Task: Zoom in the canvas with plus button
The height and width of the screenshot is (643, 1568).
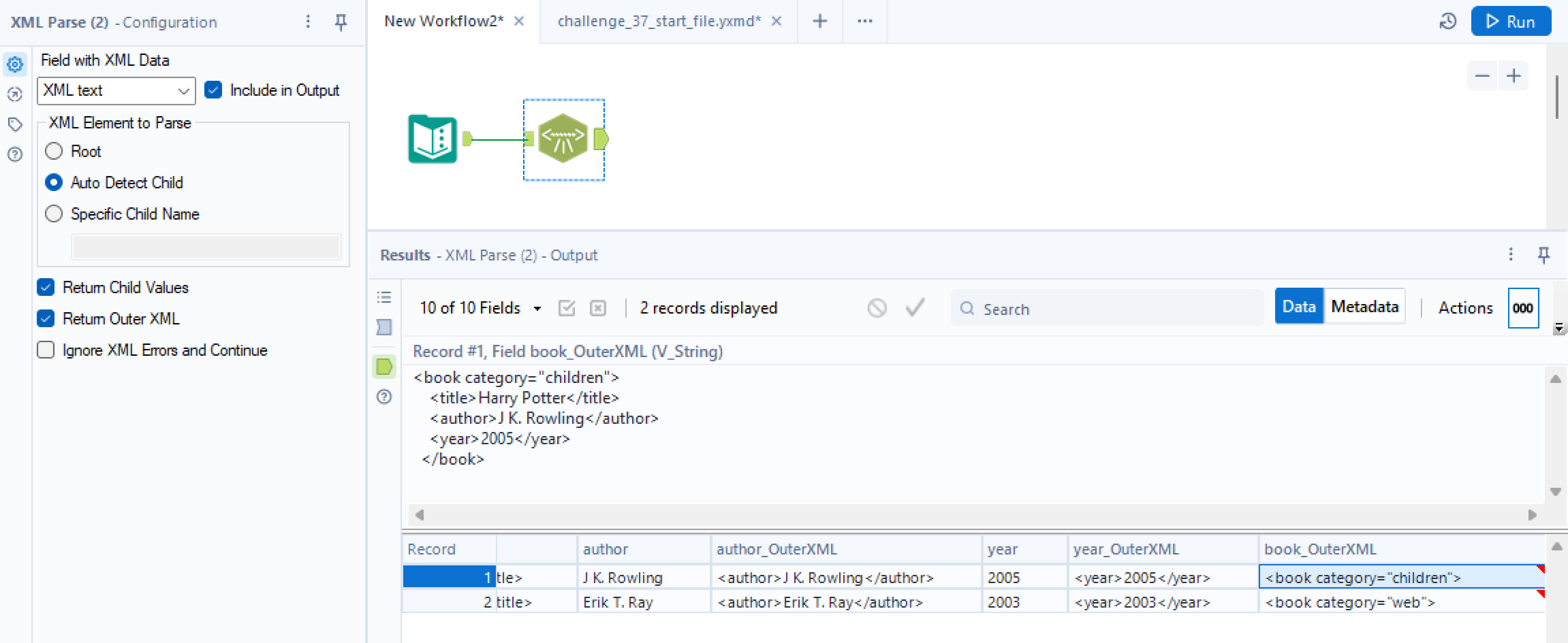Action: coord(1514,76)
